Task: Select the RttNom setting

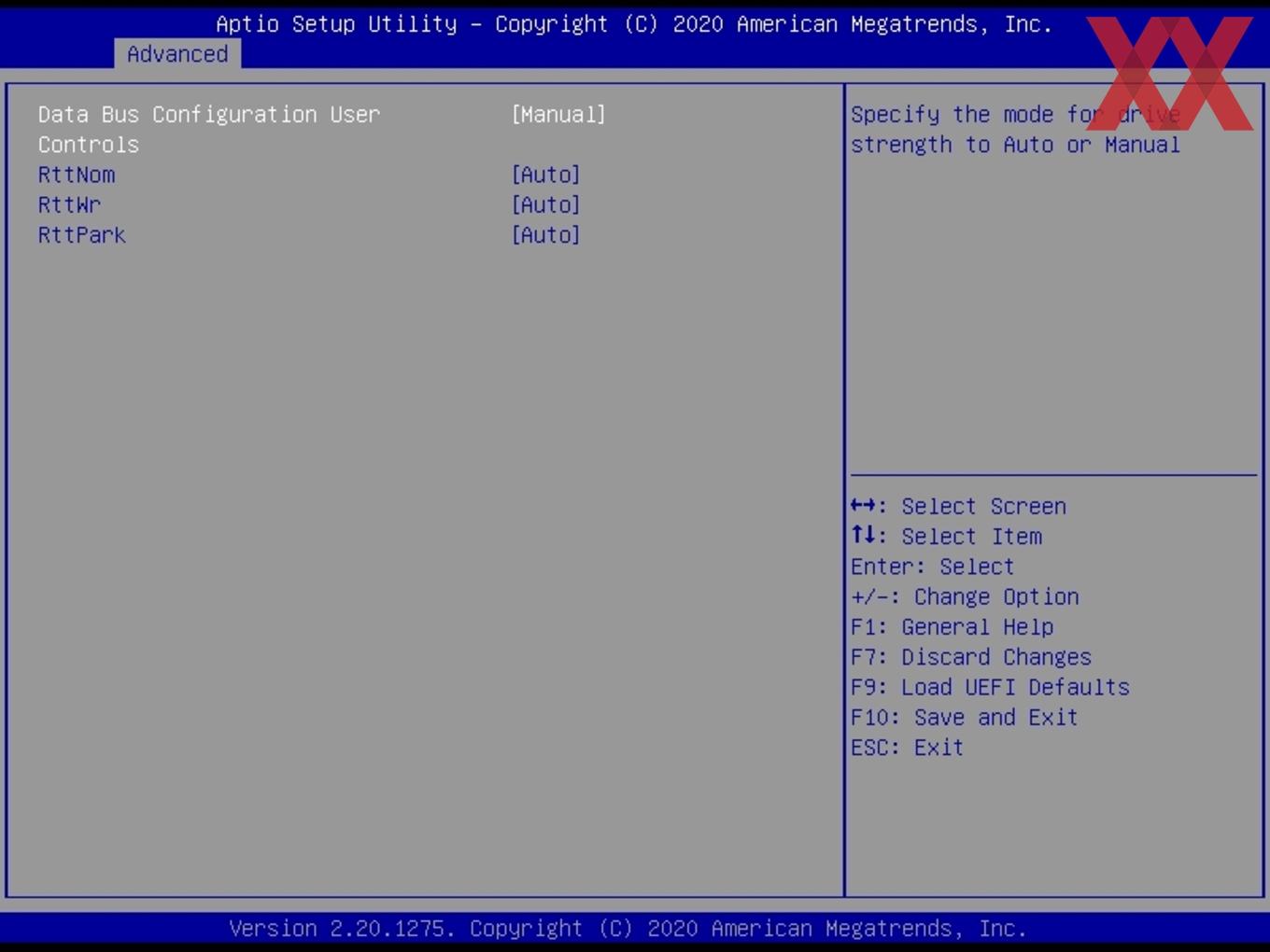Action: pos(77,175)
